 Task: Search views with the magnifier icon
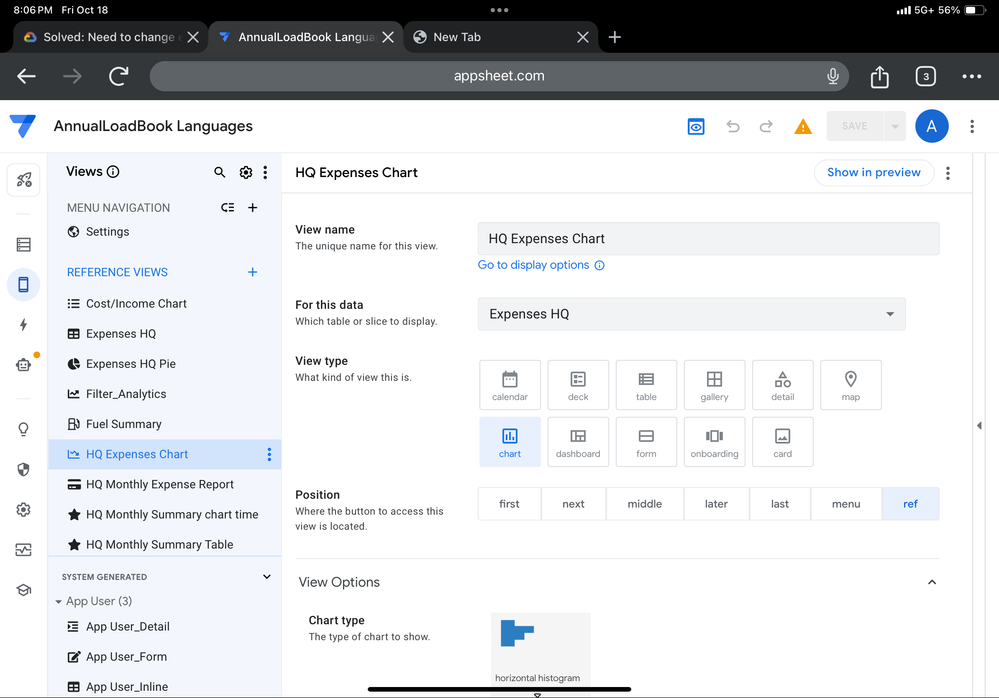(219, 172)
